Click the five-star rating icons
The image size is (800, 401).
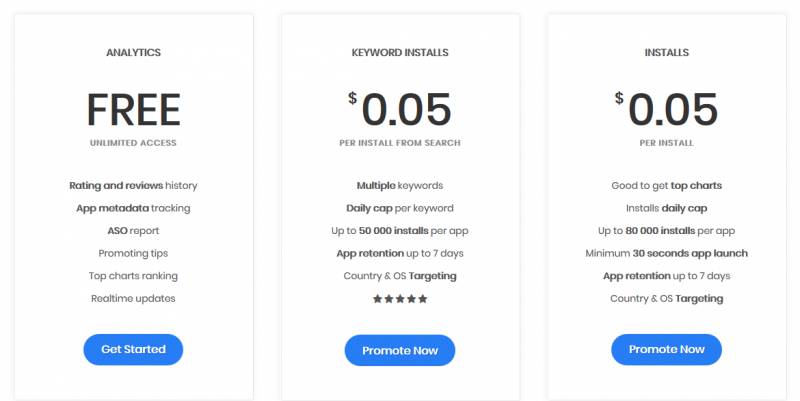coord(400,299)
